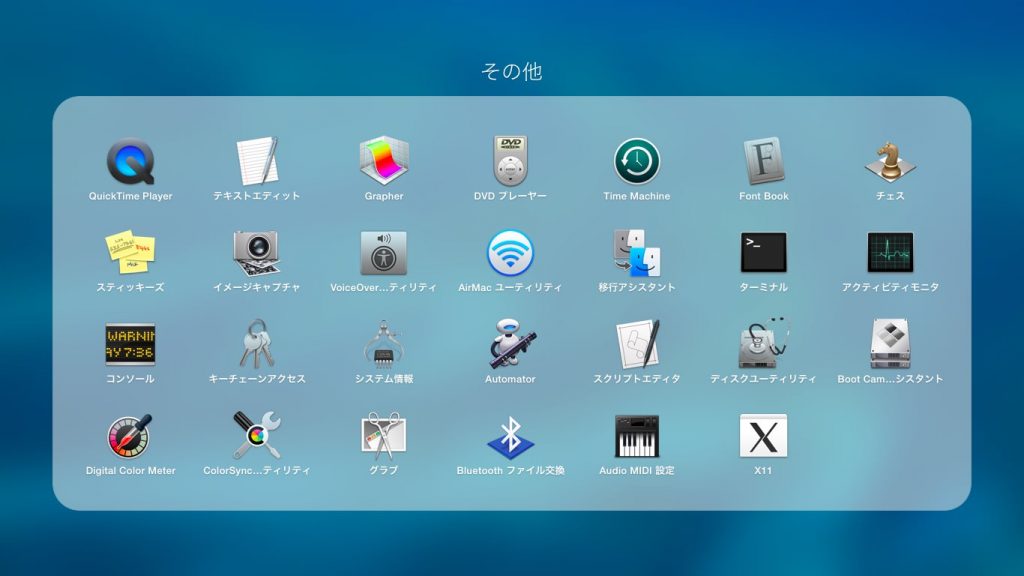Open the コンソール app

(x=131, y=344)
